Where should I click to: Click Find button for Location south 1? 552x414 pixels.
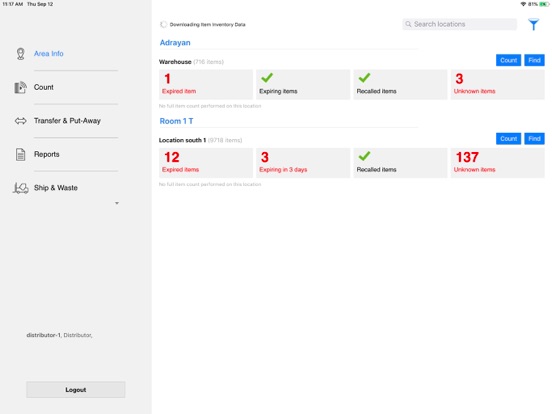(x=534, y=139)
